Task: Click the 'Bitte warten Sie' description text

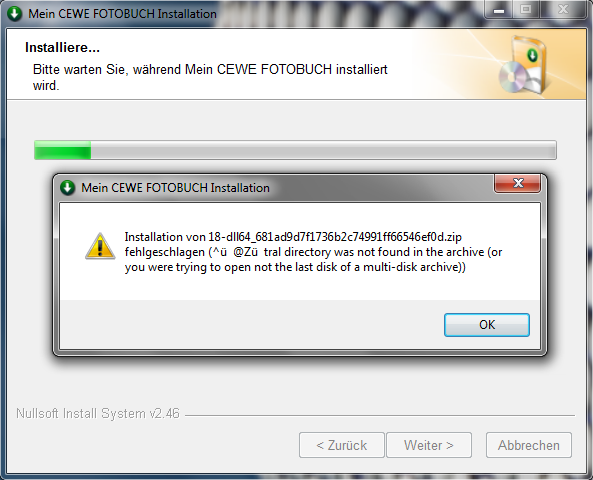Action: click(210, 77)
